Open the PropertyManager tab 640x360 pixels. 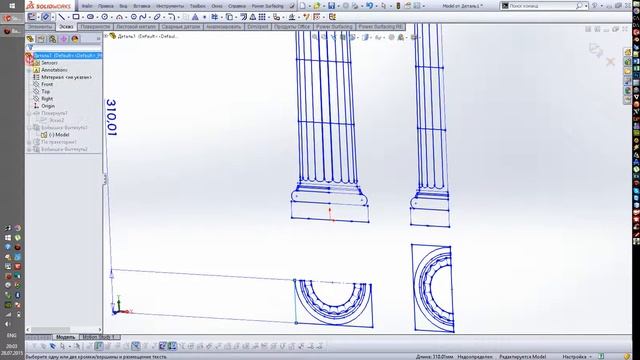coord(41,39)
